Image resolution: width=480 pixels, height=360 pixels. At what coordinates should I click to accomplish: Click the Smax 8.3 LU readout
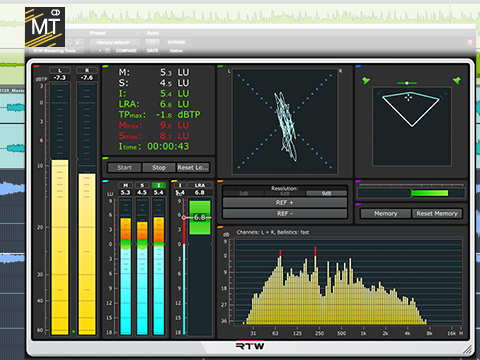coord(154,136)
